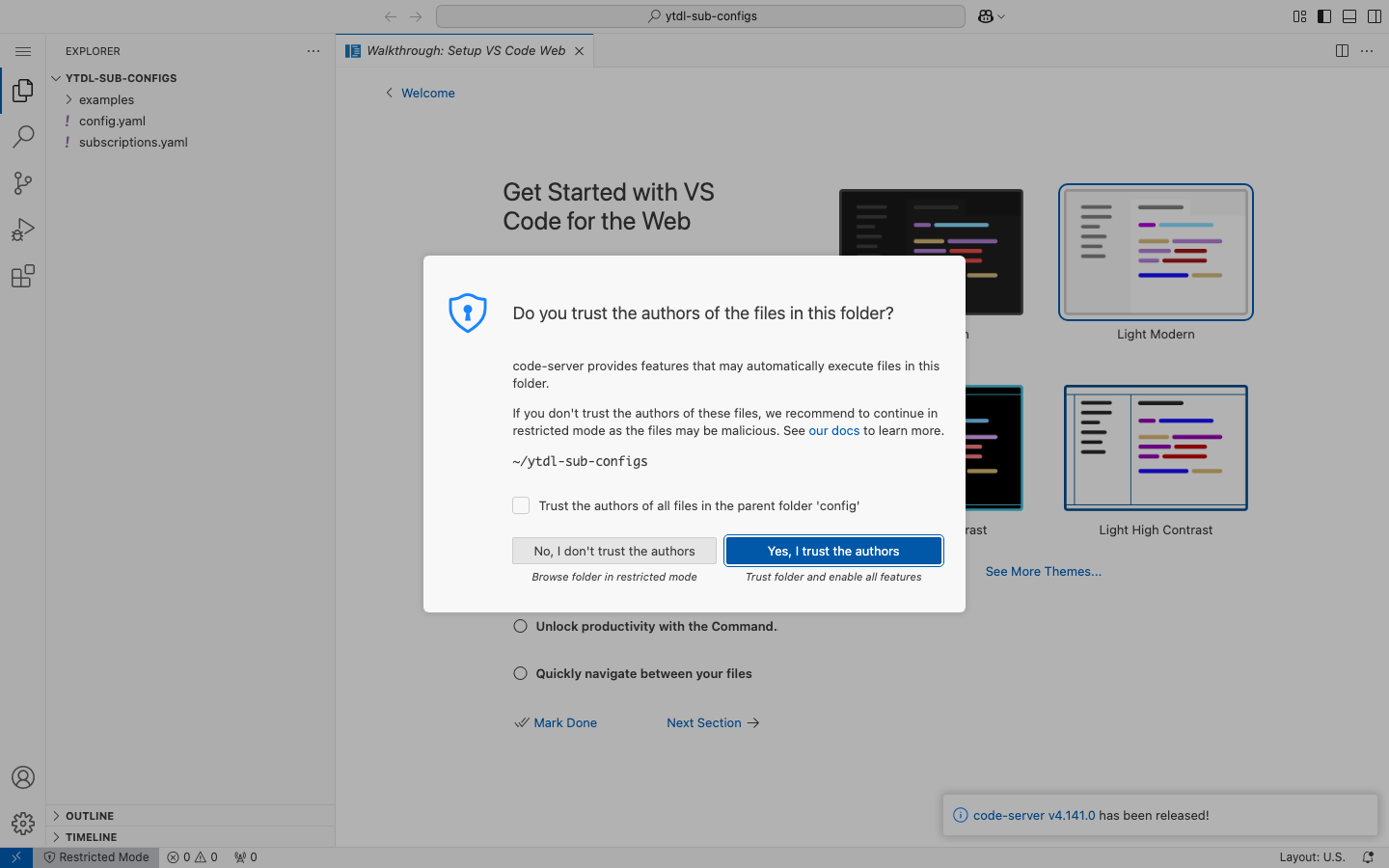This screenshot has width=1389, height=868.
Task: Open code-server v4.141.0 release link
Action: pyautogui.click(x=1034, y=815)
